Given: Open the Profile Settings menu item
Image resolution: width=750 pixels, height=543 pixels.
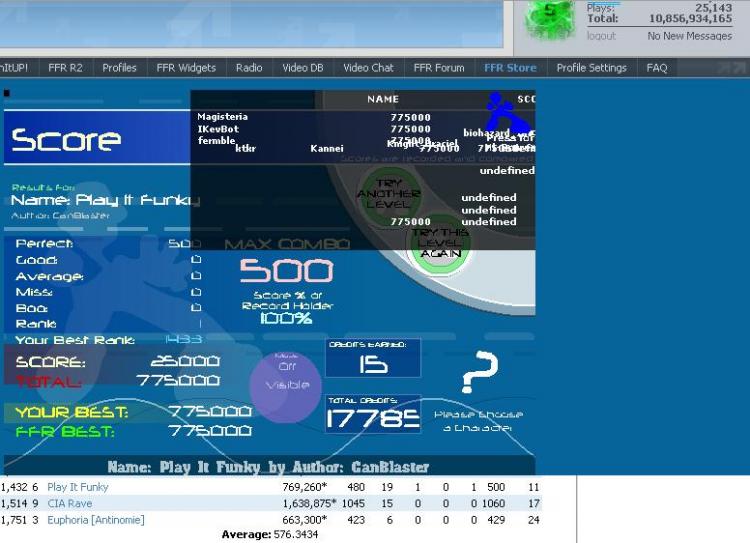Looking at the screenshot, I should click(x=591, y=68).
